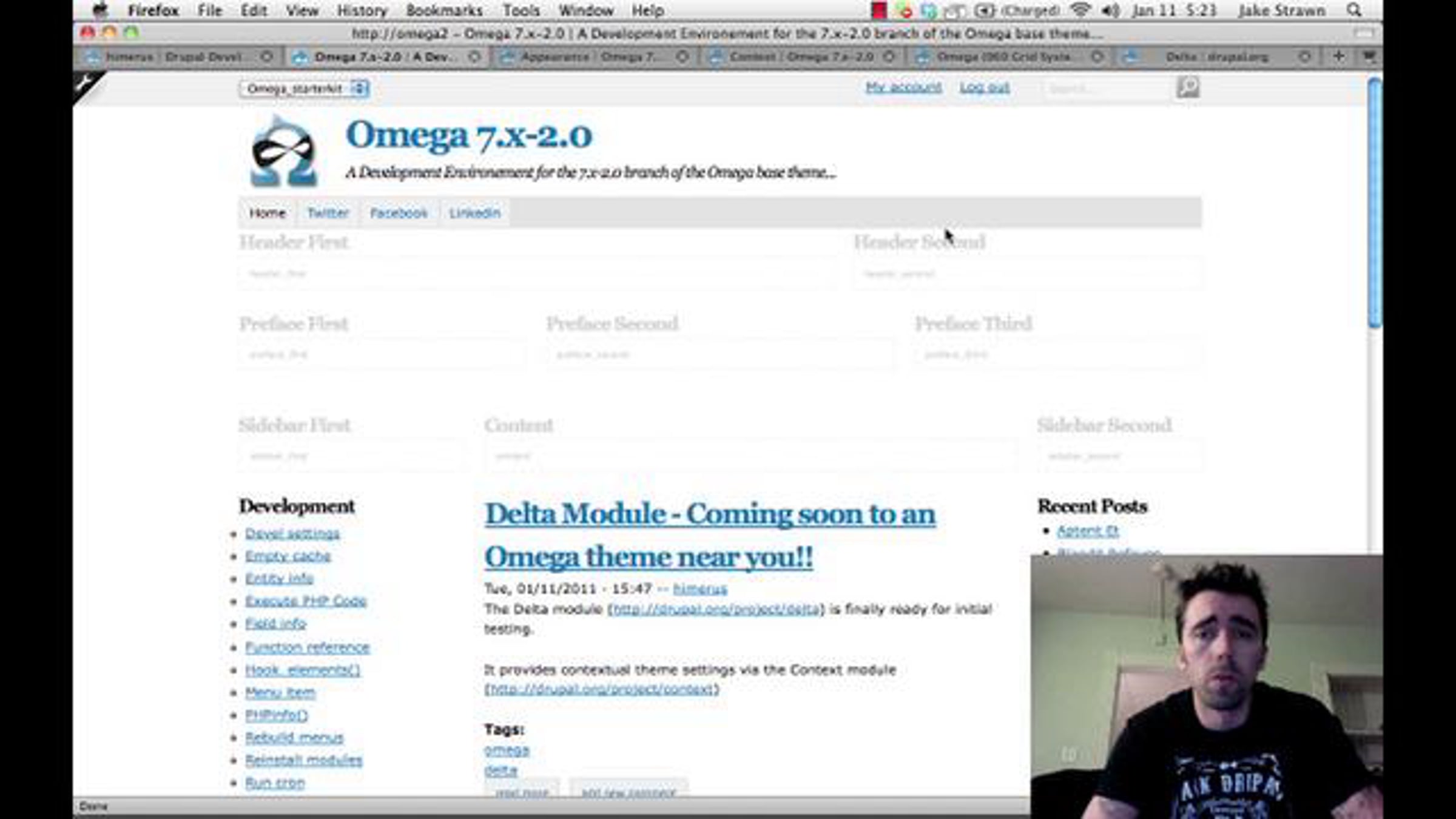
Task: Open the himerus author link
Action: click(x=700, y=588)
